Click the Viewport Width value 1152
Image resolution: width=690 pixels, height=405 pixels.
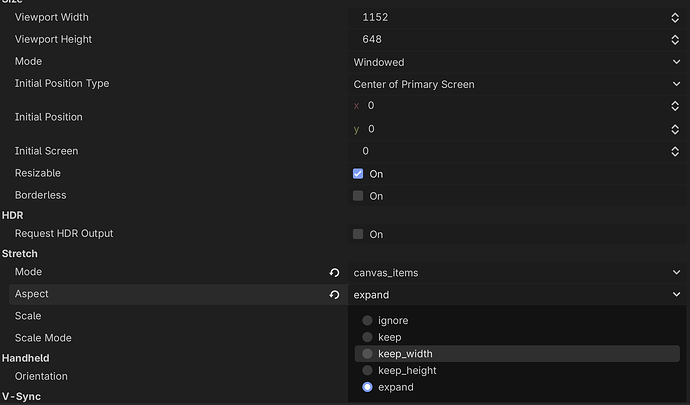click(375, 17)
